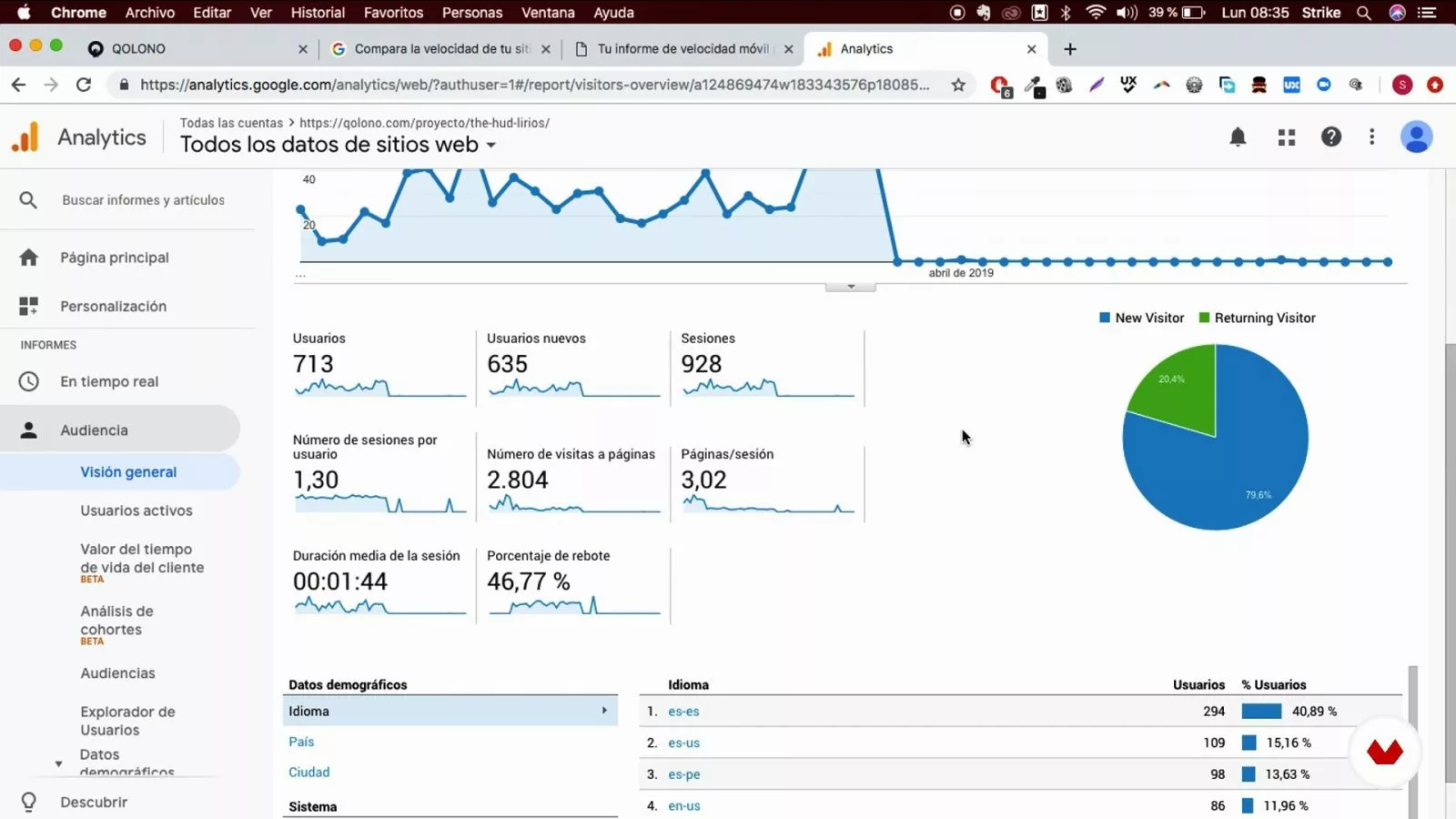Click the Página principal home icon

[x=29, y=258]
